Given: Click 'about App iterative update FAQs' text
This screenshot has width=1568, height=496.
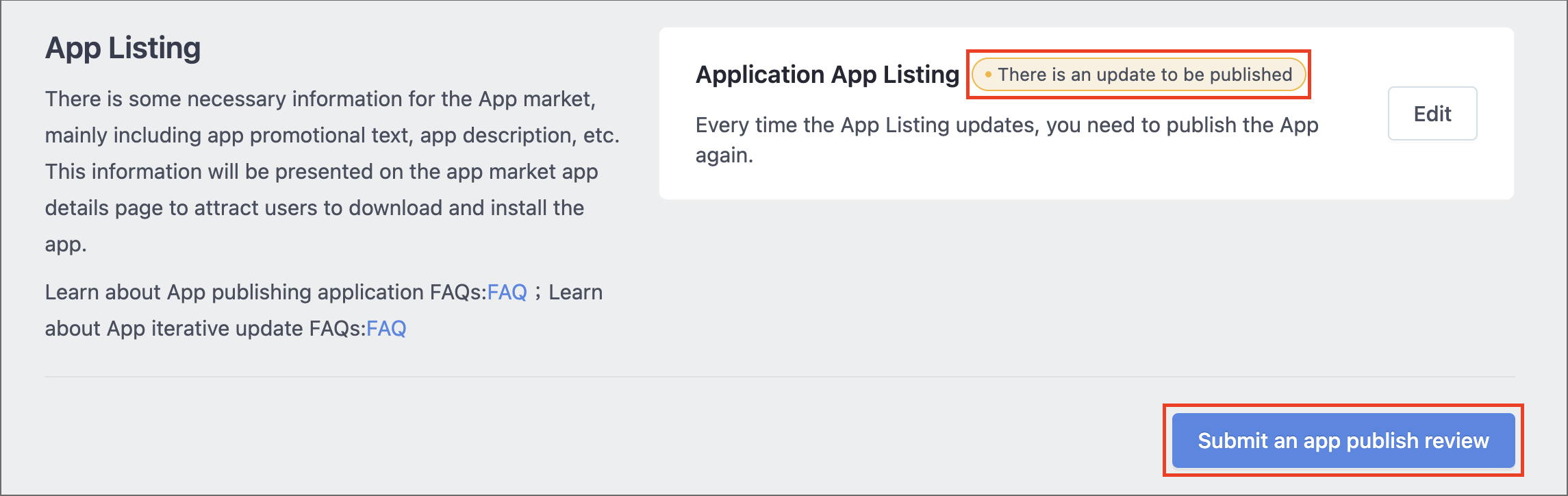Looking at the screenshot, I should click(205, 329).
